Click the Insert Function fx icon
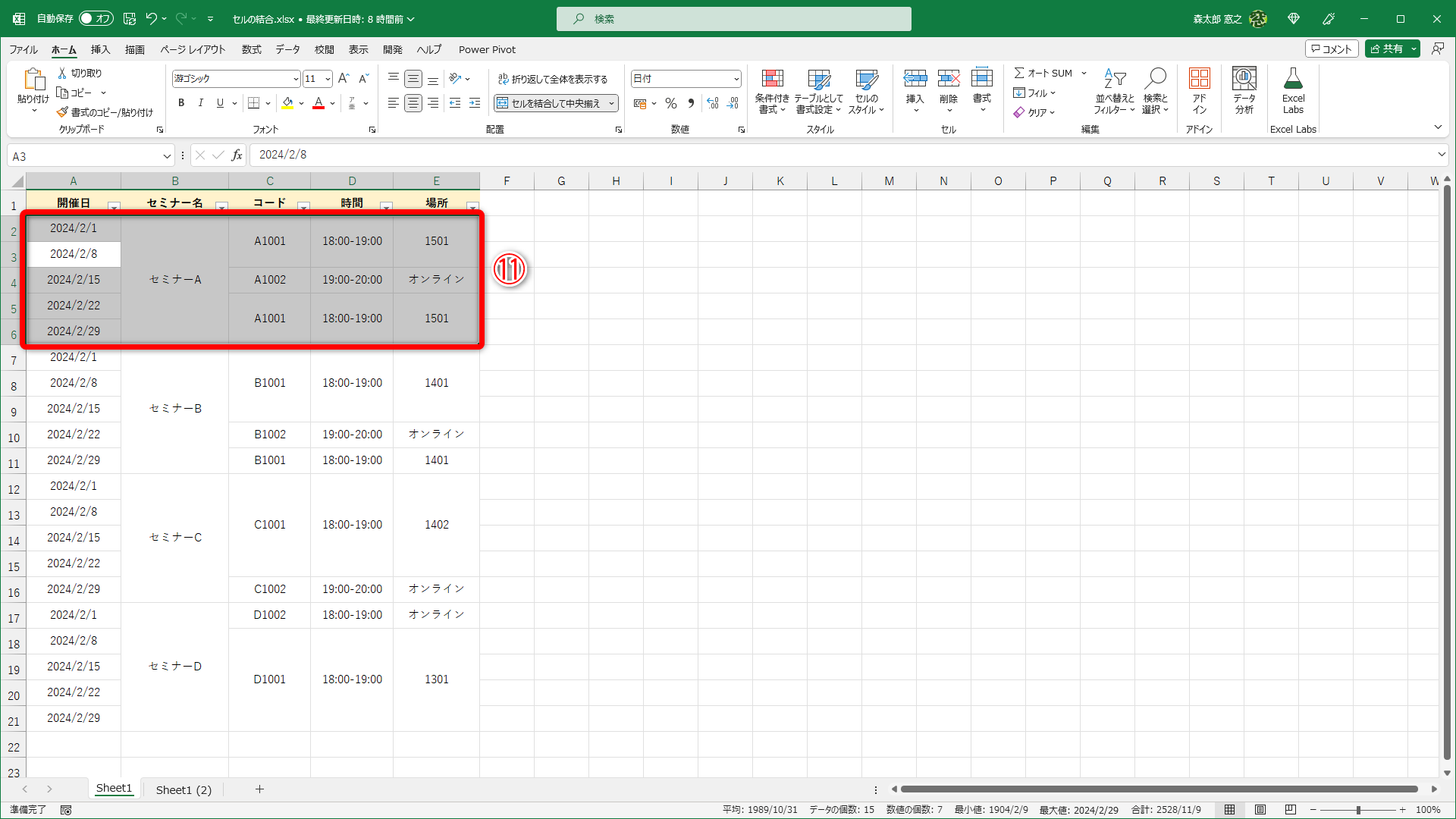 tap(237, 155)
